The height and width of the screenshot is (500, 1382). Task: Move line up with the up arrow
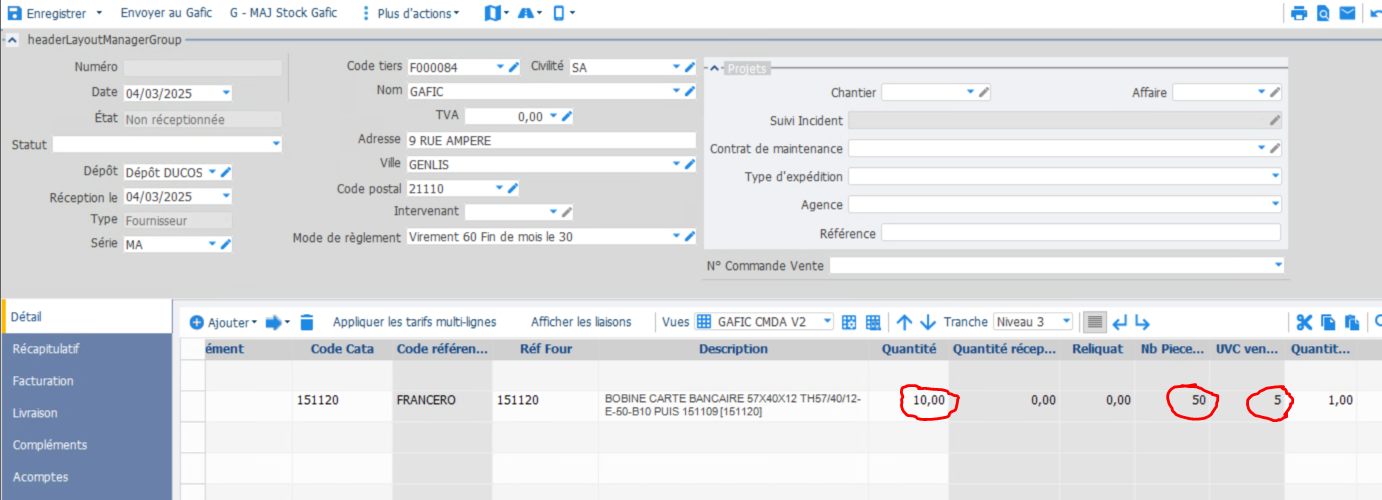pos(904,322)
